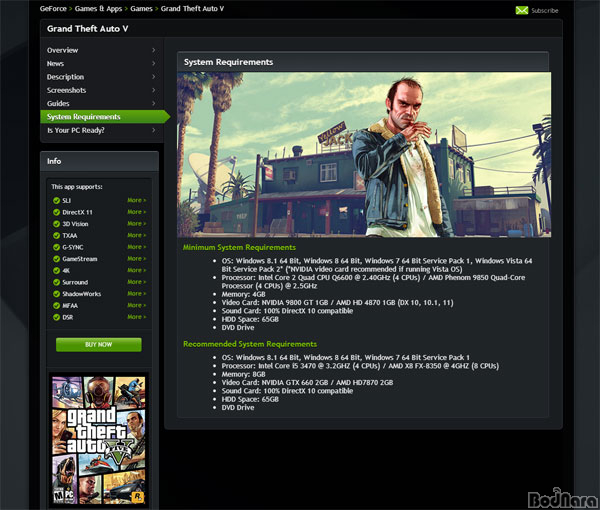600x510 pixels.
Task: Click the 'Memory: 4GB' line
Action: [x=243, y=294]
